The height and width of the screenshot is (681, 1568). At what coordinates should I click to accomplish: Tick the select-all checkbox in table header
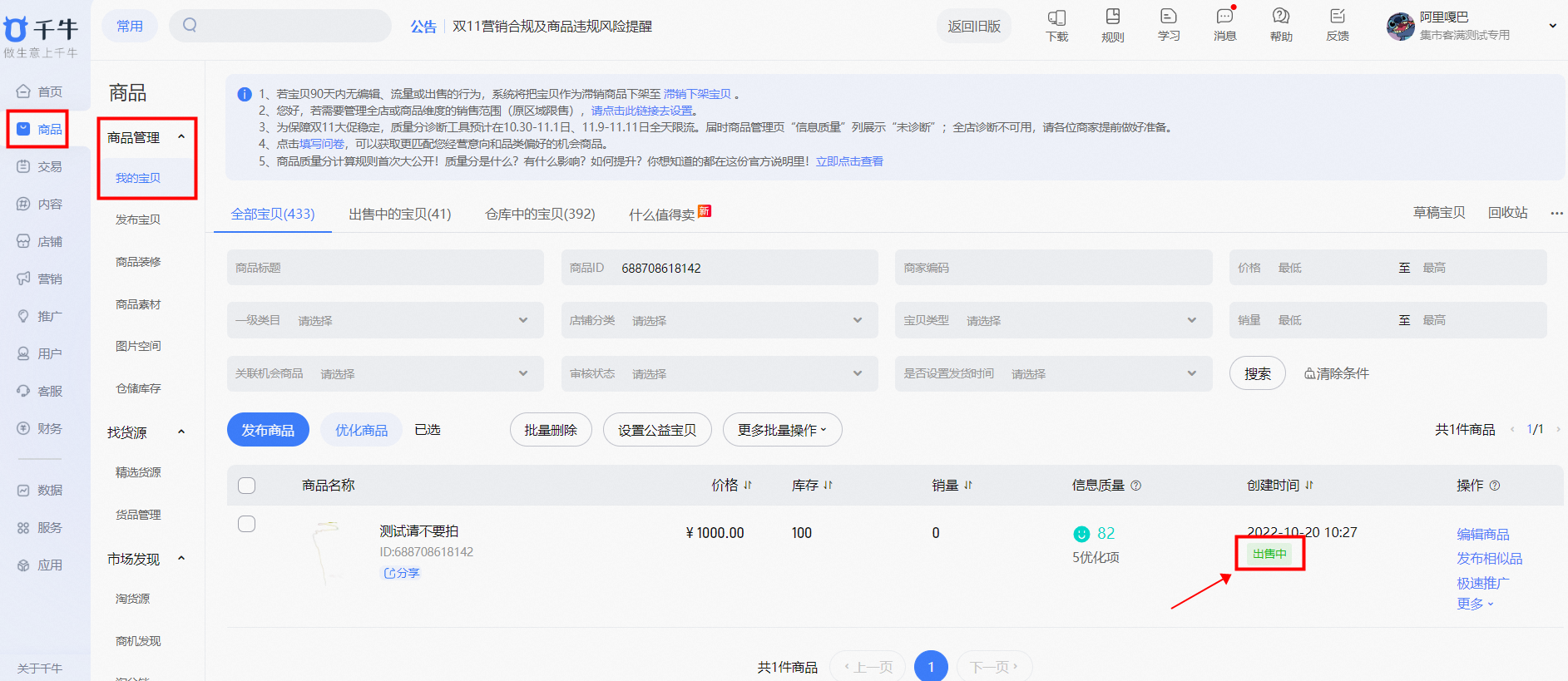(247, 486)
